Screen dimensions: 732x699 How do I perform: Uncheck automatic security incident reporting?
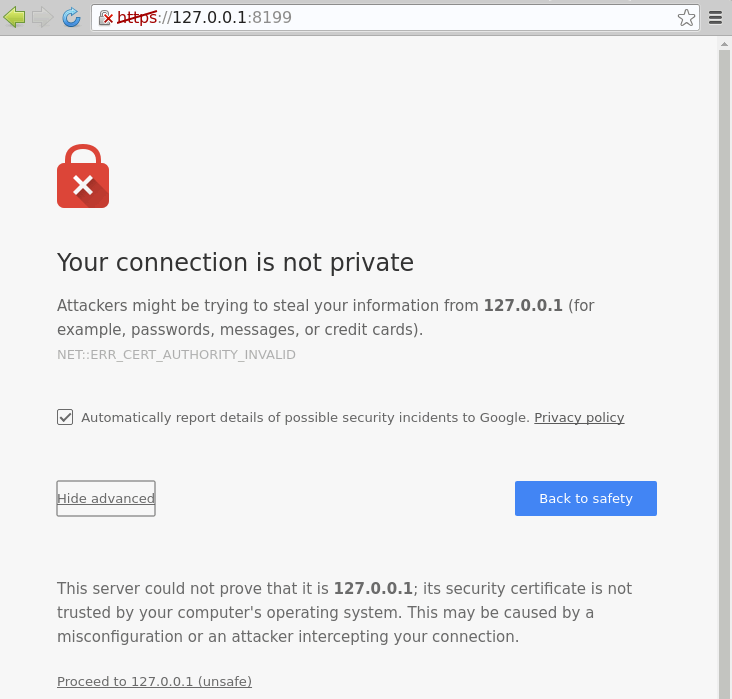(x=65, y=417)
